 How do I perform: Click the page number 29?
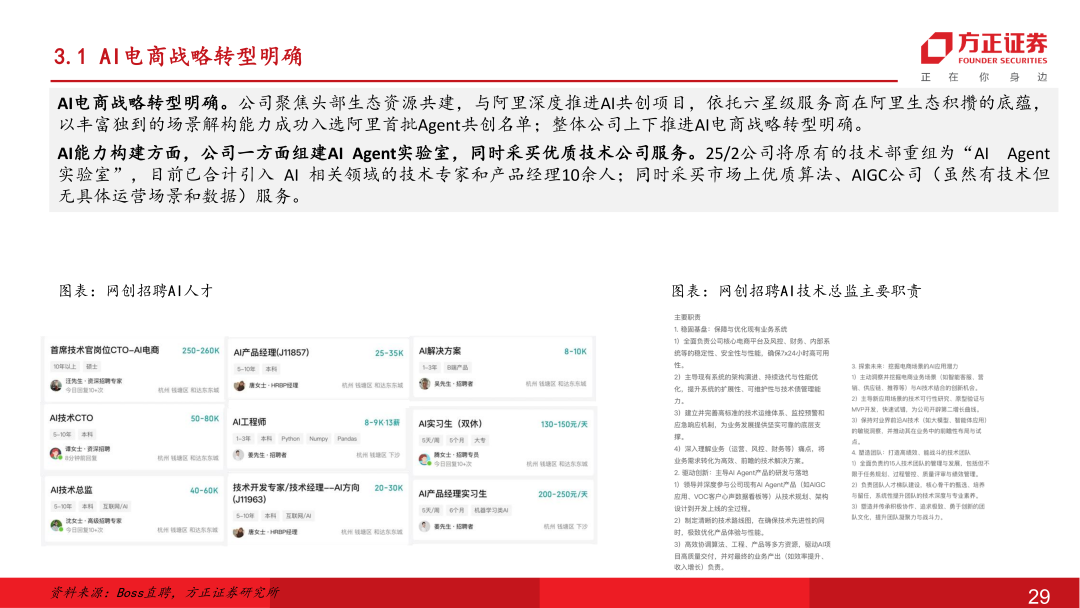coord(1039,596)
